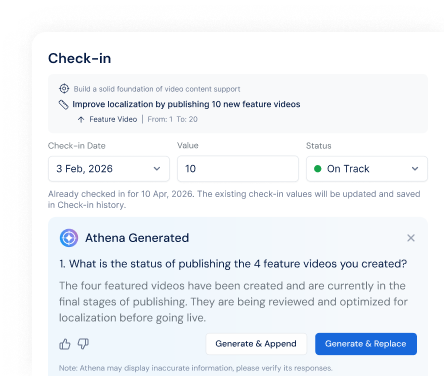This screenshot has height=376, width=444.
Task: Click the Athena generated answer paragraph
Action: (x=233, y=302)
